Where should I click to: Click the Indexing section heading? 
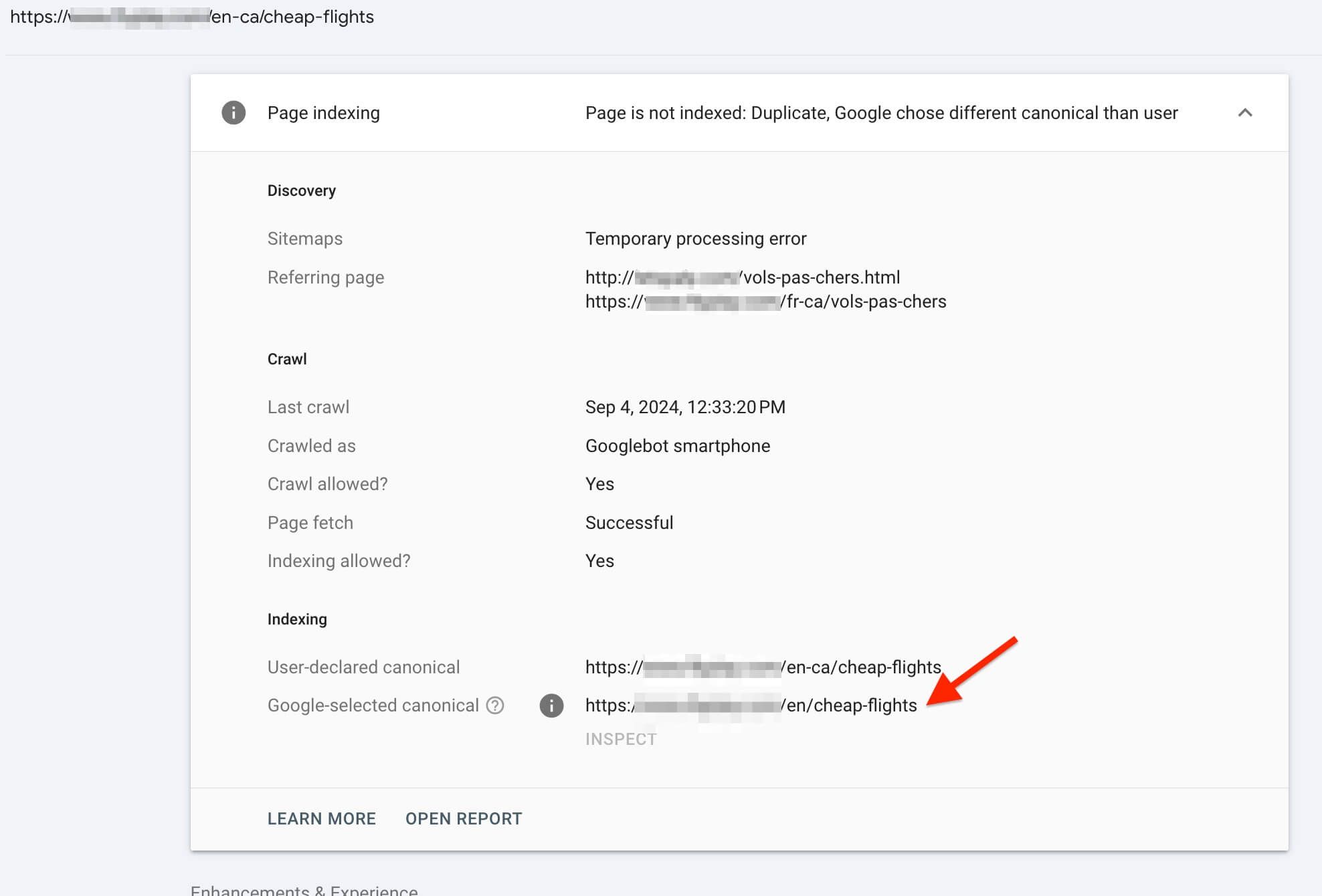tap(297, 619)
